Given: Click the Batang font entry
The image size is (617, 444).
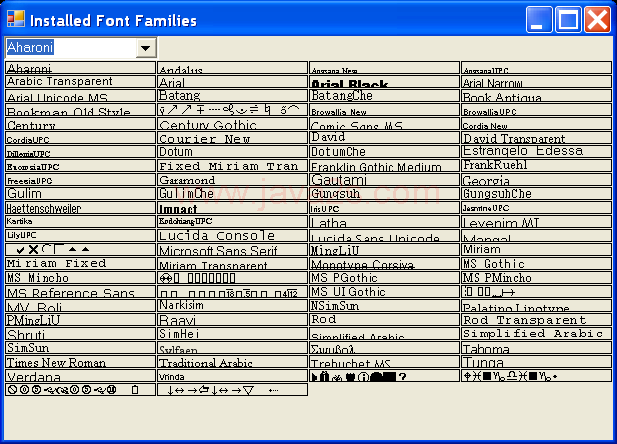Looking at the screenshot, I should tap(232, 96).
